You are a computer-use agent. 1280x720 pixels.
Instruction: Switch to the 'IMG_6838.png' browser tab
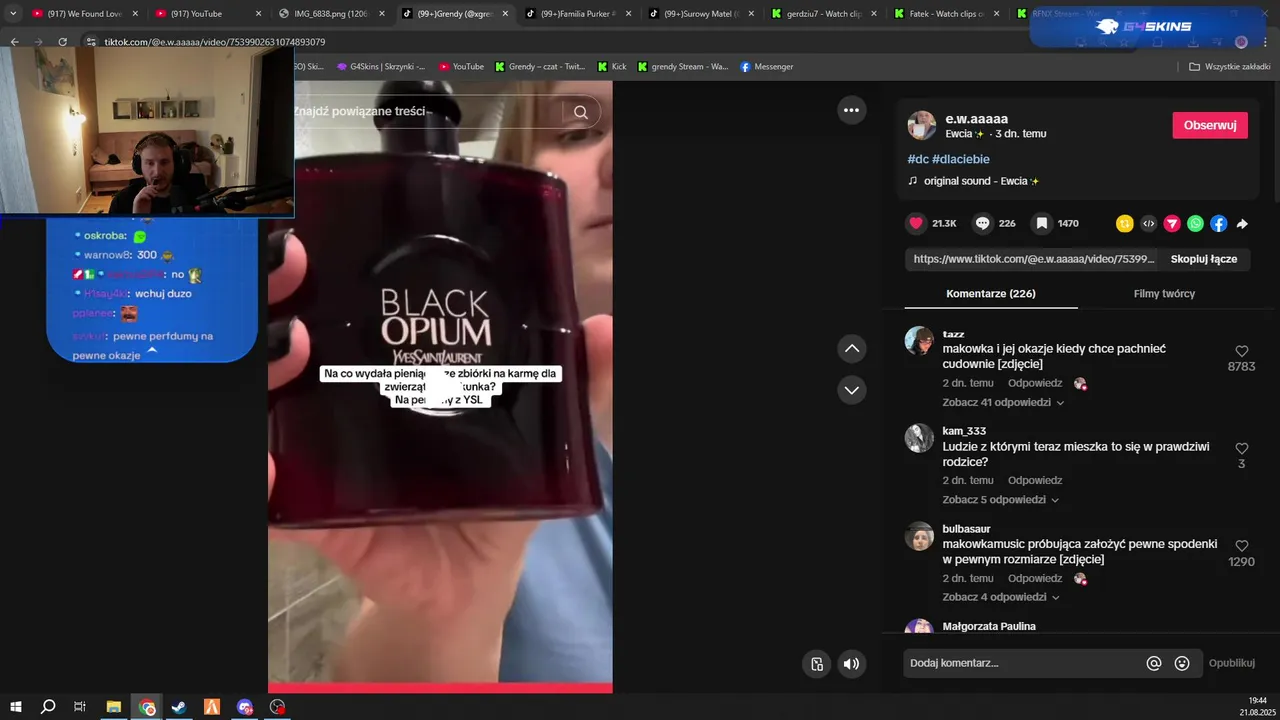[x=331, y=14]
